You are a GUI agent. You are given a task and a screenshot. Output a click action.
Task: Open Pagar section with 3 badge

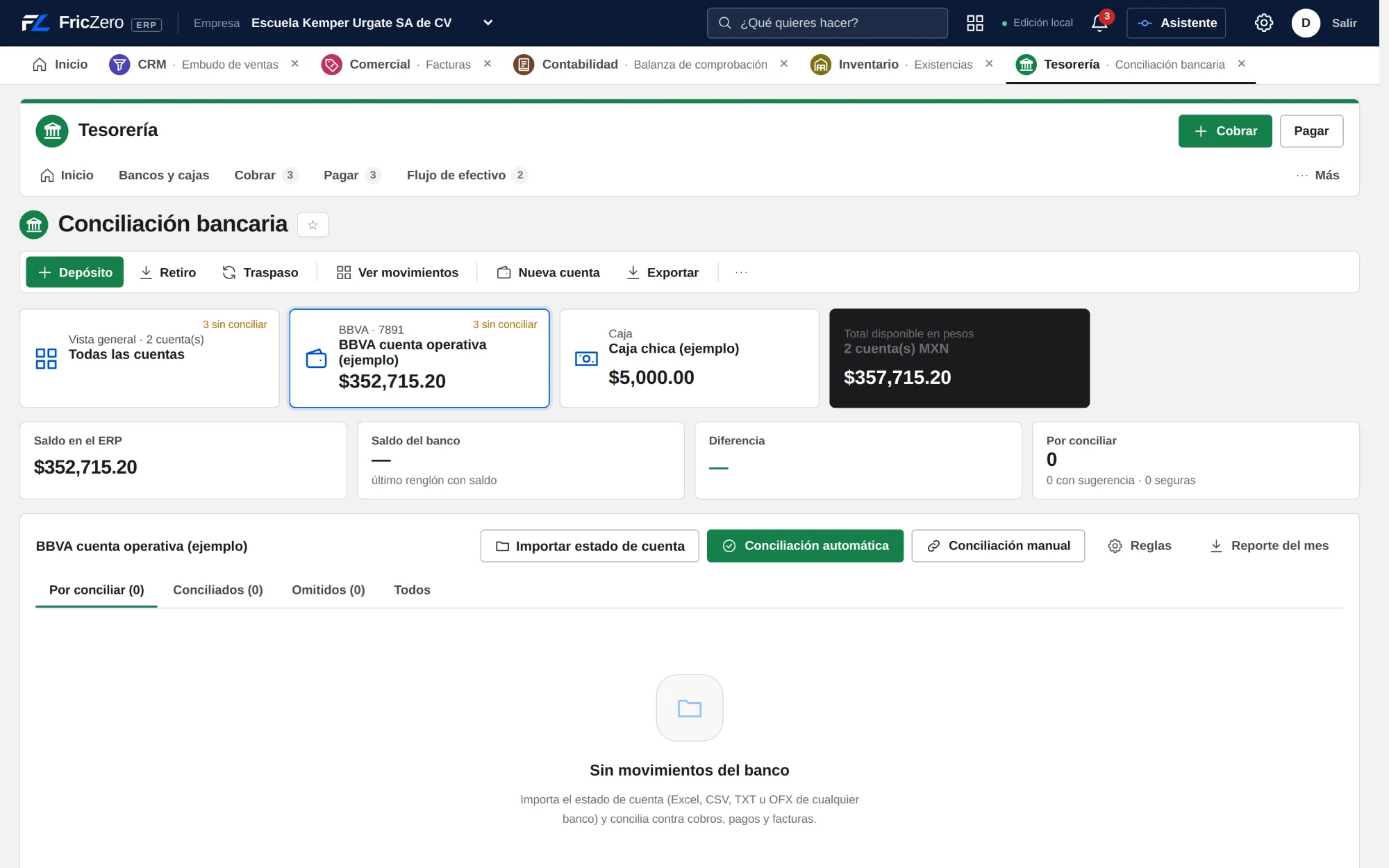pyautogui.click(x=352, y=175)
